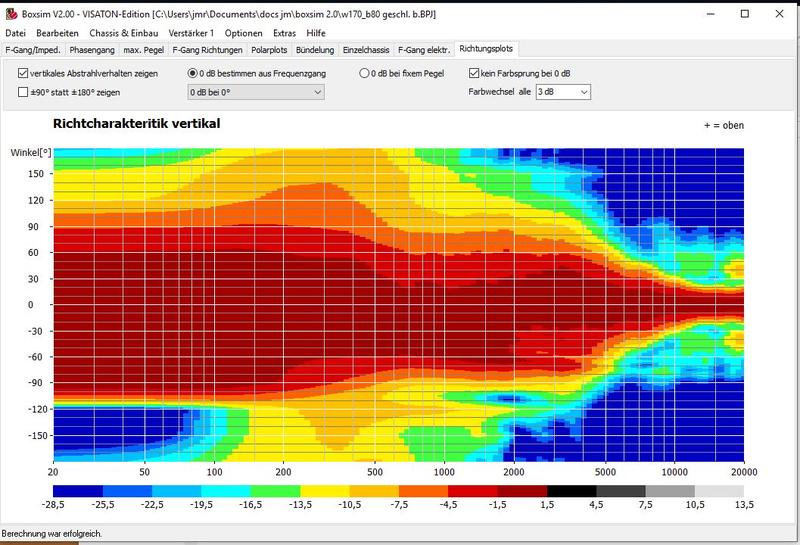The width and height of the screenshot is (800, 545).
Task: Click the 'Richtcharakteritik vertikal' plot title
Action: 135,124
